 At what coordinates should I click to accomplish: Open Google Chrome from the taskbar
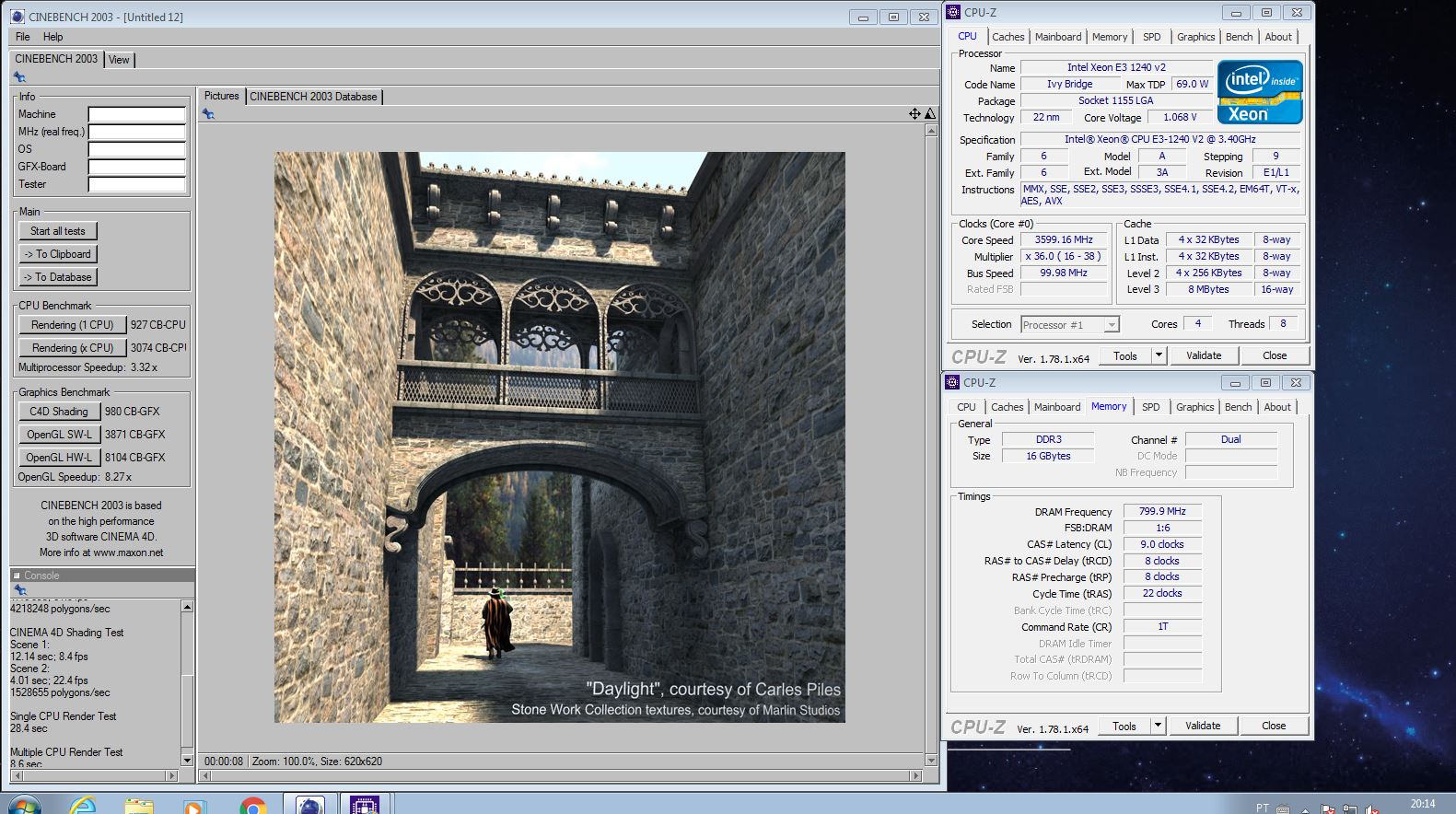(252, 807)
